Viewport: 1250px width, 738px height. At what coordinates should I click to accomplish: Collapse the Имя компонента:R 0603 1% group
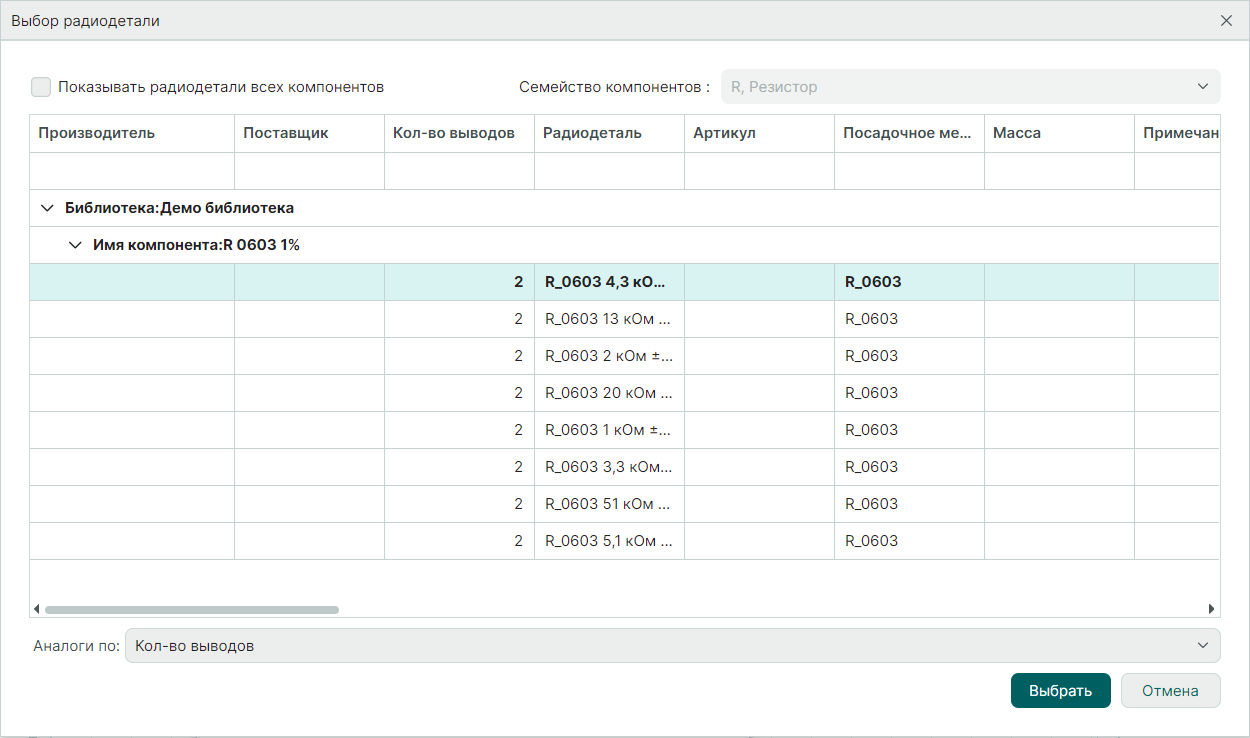(x=75, y=245)
